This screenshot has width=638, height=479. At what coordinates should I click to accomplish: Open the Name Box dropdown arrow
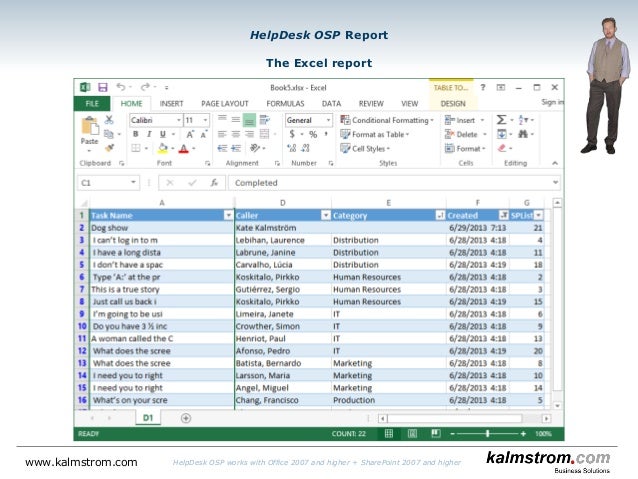[x=133, y=182]
